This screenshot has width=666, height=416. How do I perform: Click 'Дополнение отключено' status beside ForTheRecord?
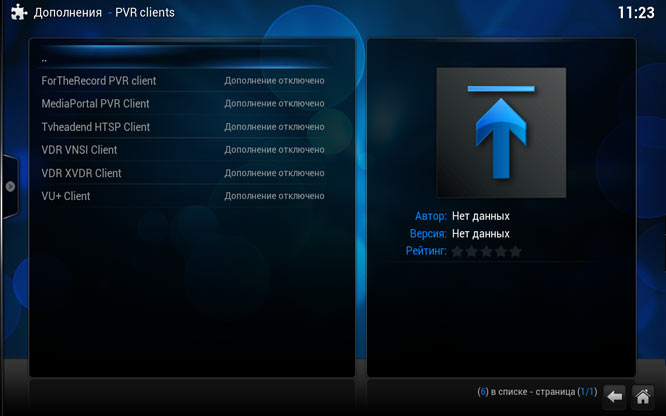[x=274, y=81]
